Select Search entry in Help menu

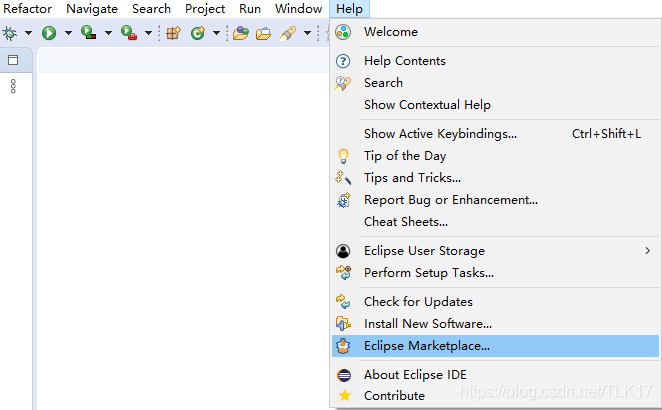pos(495,83)
